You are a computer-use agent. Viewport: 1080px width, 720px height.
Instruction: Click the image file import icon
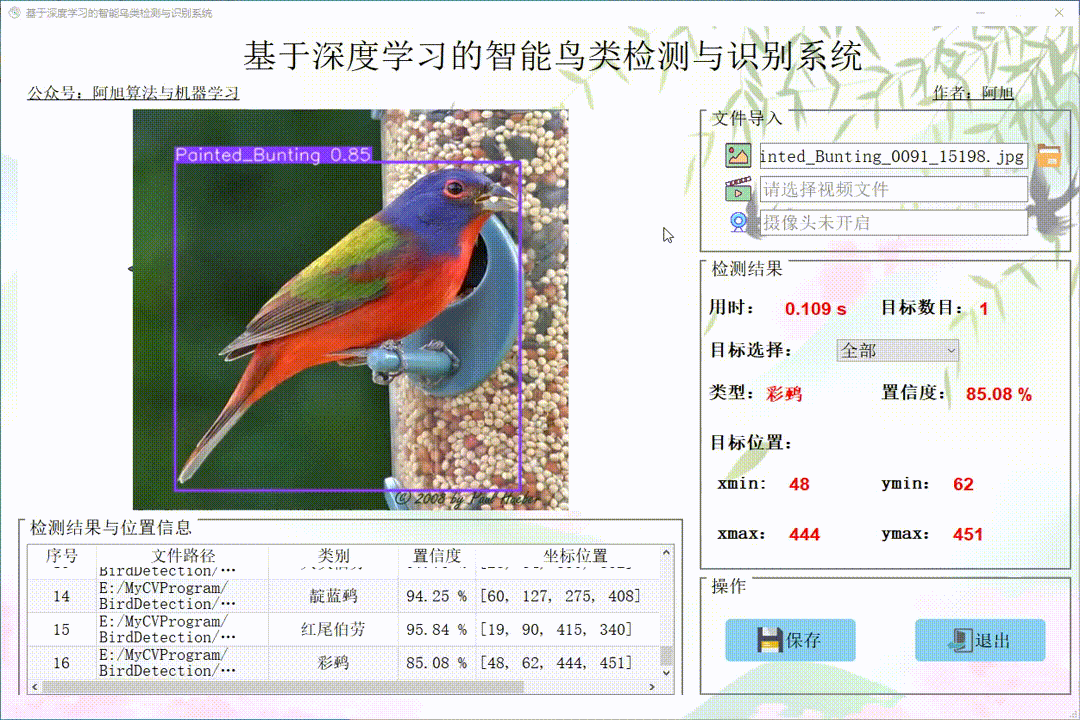click(x=738, y=156)
